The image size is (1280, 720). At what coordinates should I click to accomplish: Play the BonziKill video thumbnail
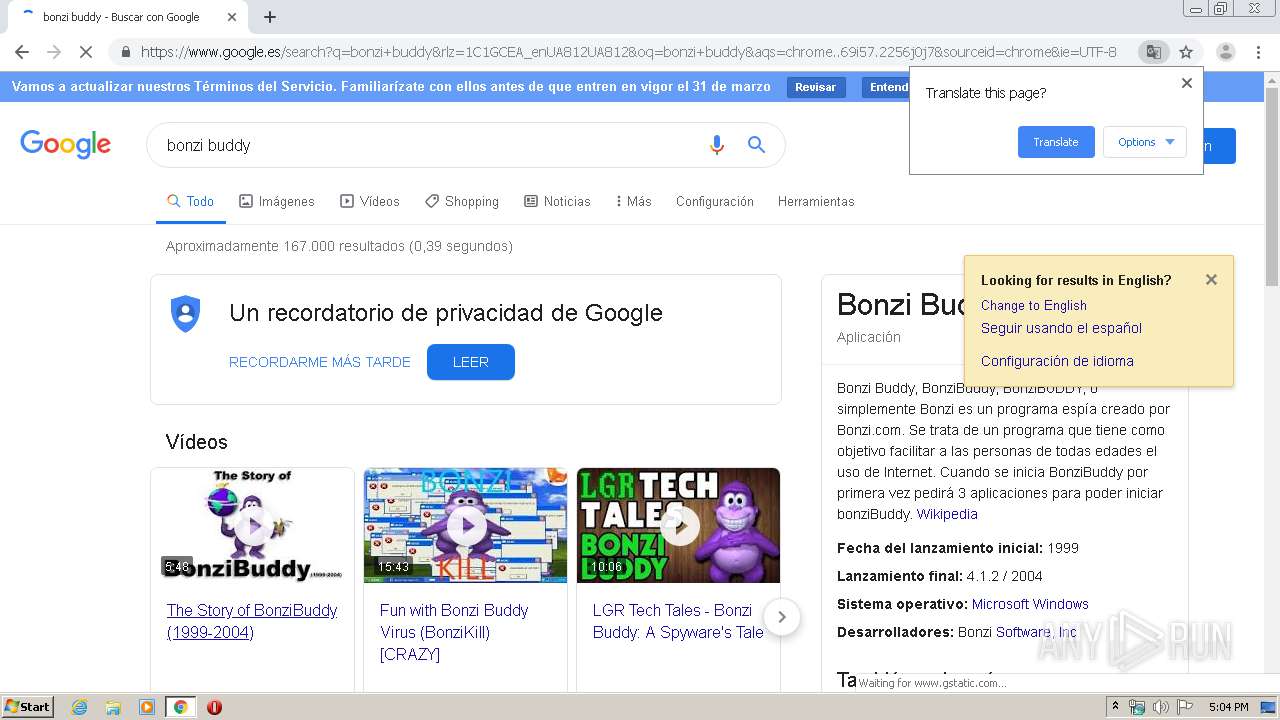pyautogui.click(x=465, y=525)
